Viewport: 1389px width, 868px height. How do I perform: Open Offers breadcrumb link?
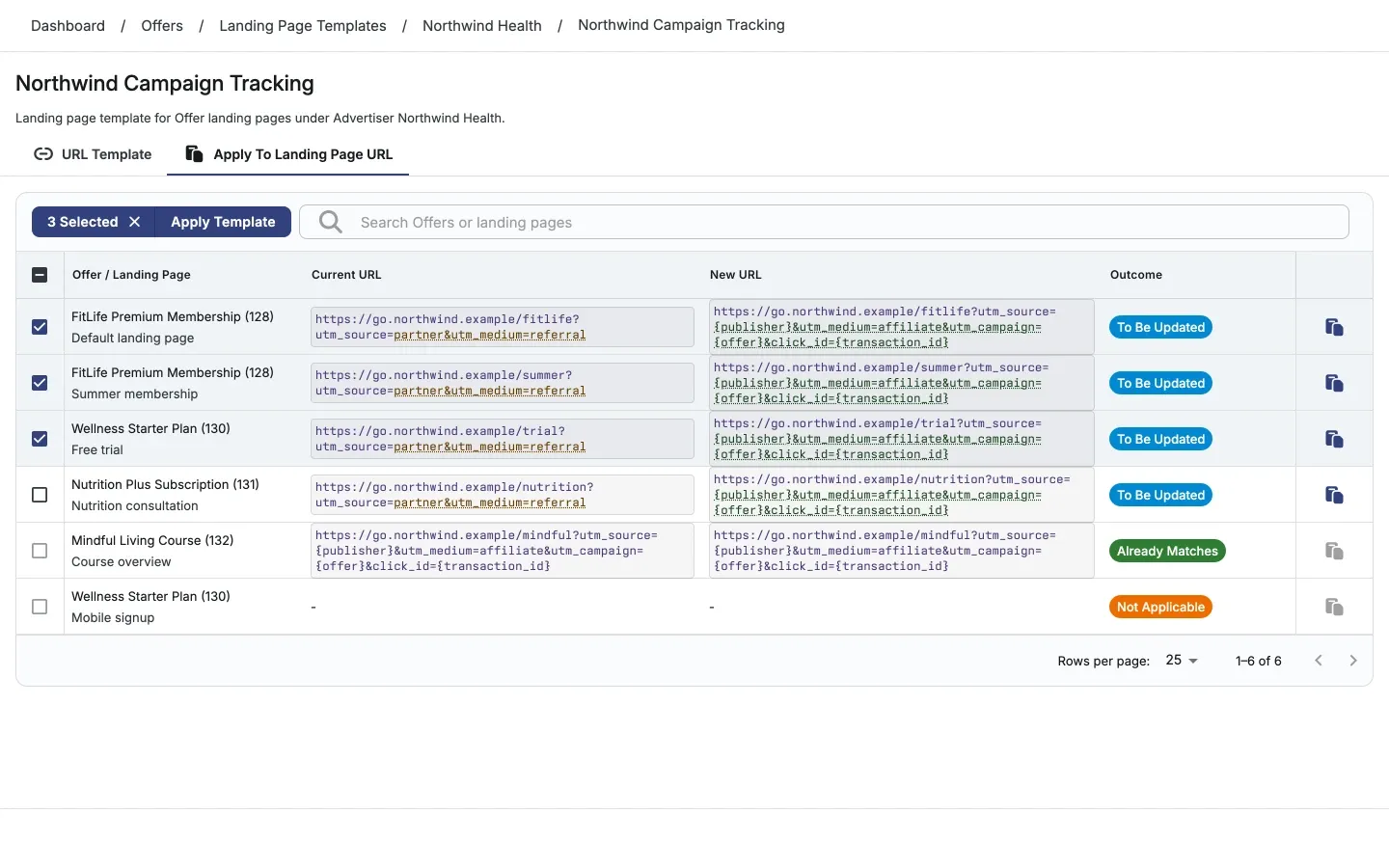(162, 26)
